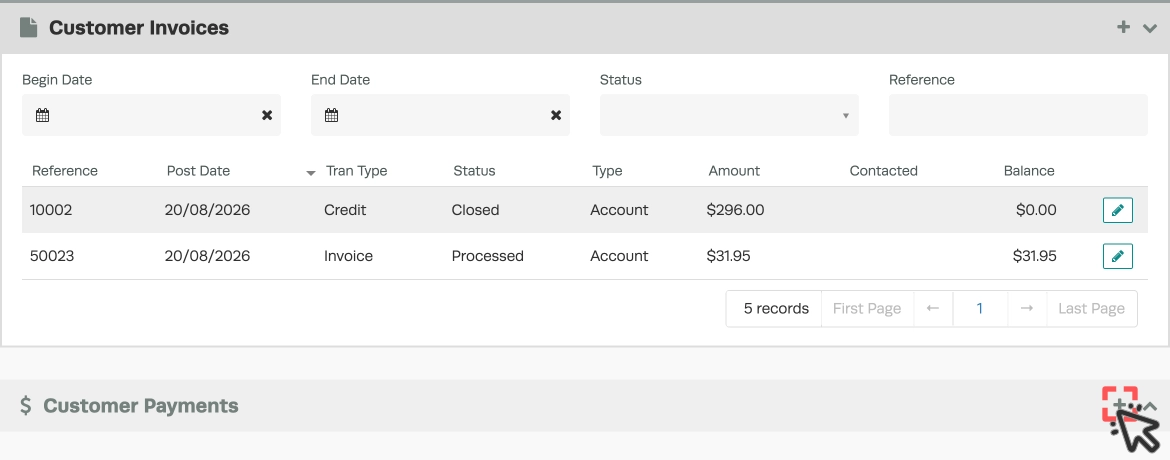
Task: Add a new customer invoice with plus icon
Action: click(x=1123, y=28)
